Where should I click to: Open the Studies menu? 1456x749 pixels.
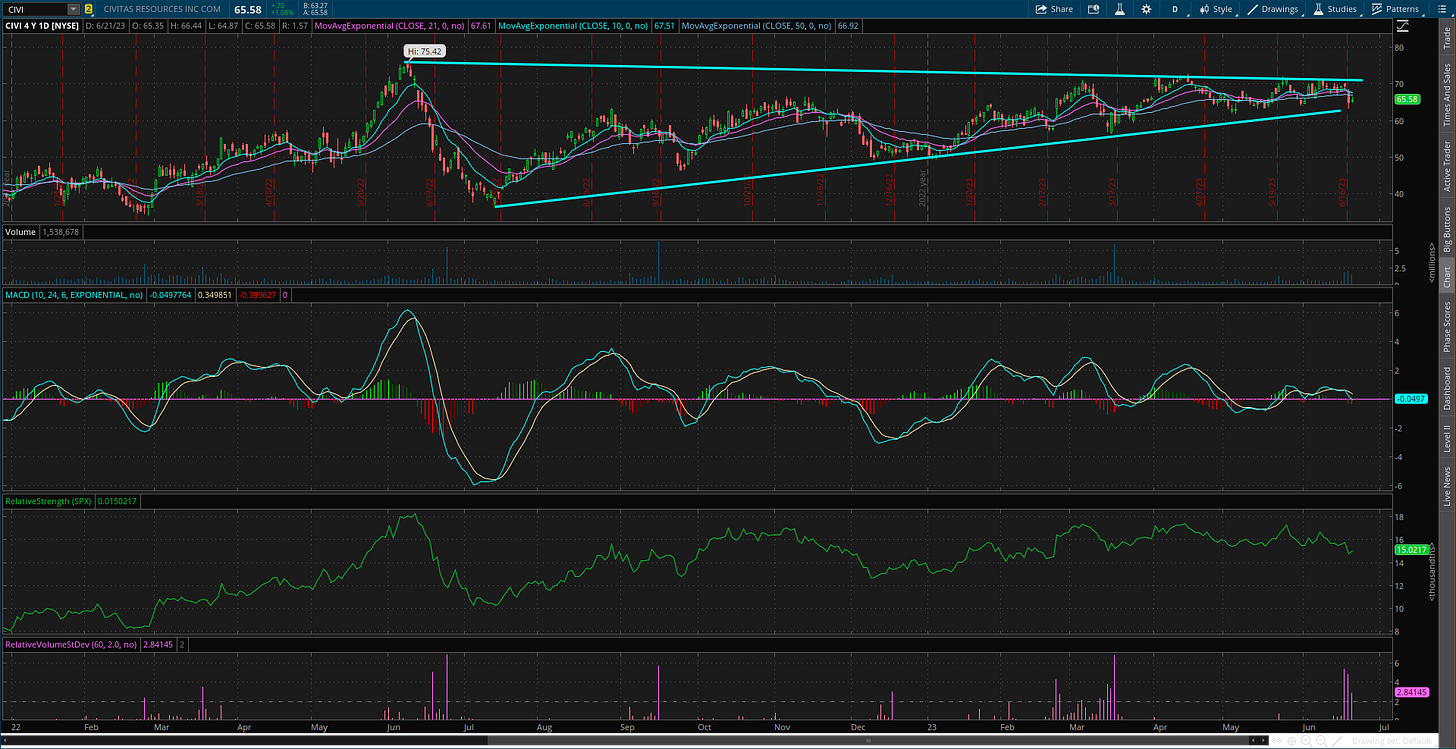click(x=1335, y=9)
